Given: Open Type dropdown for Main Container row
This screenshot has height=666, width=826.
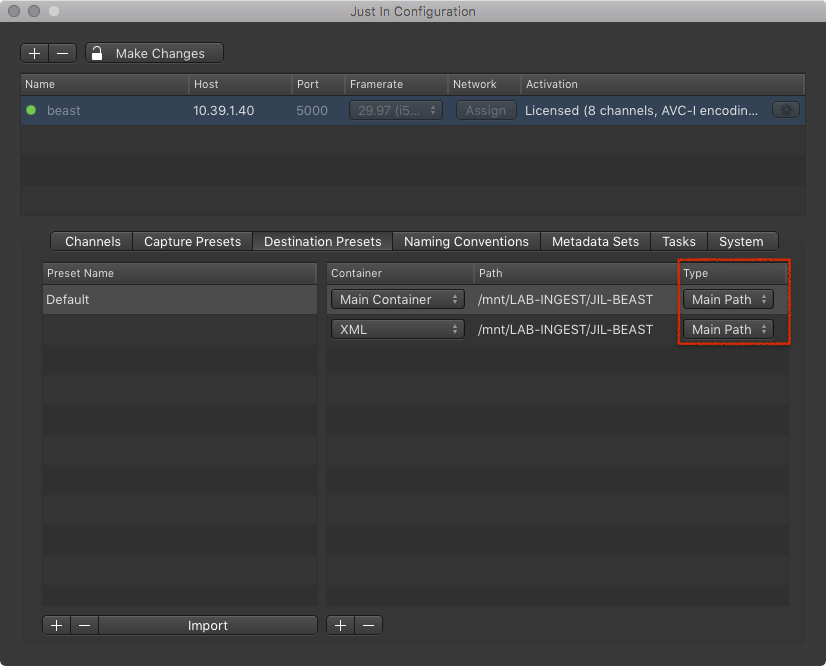Looking at the screenshot, I should [x=729, y=299].
